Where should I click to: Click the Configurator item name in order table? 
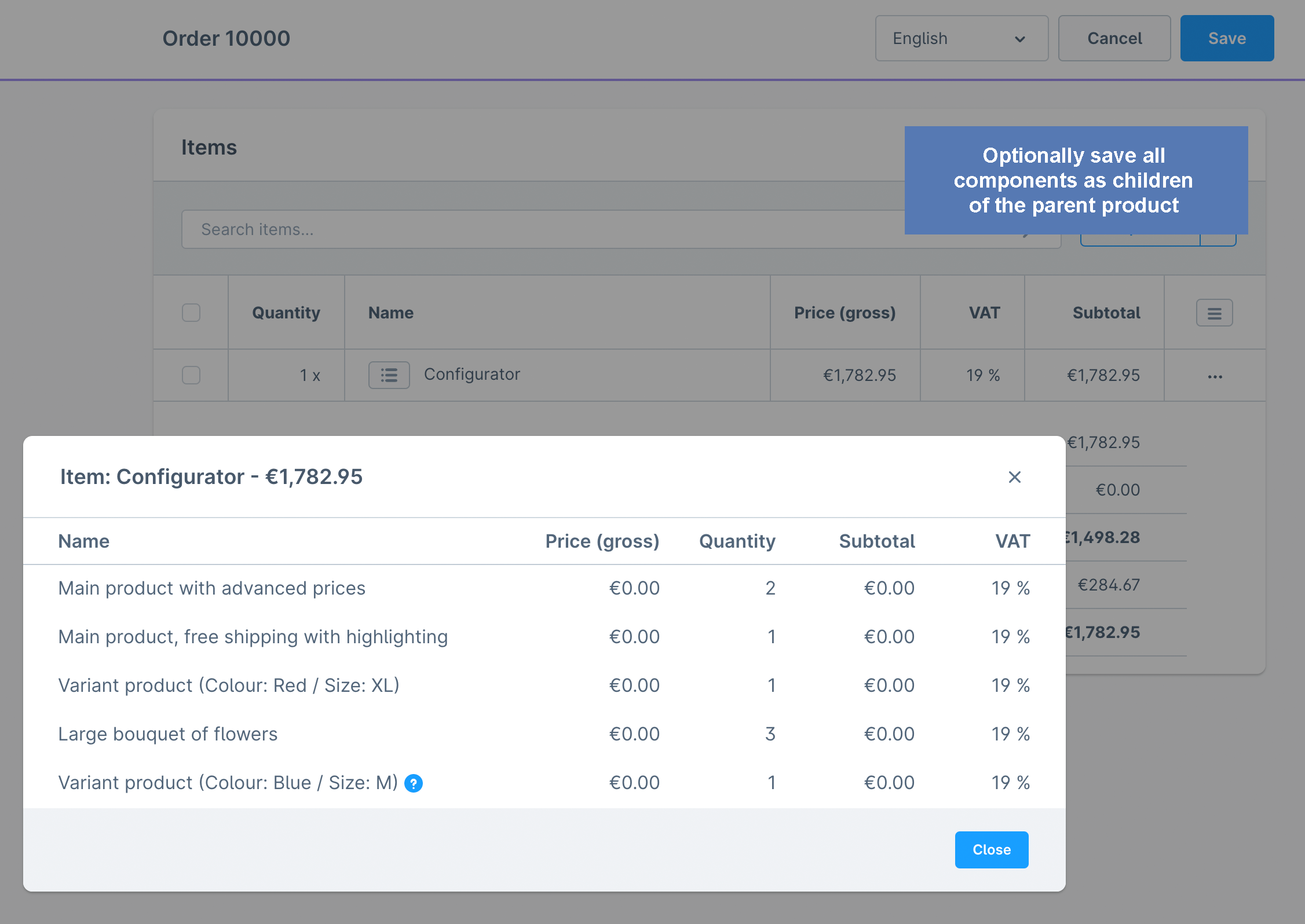pos(472,375)
